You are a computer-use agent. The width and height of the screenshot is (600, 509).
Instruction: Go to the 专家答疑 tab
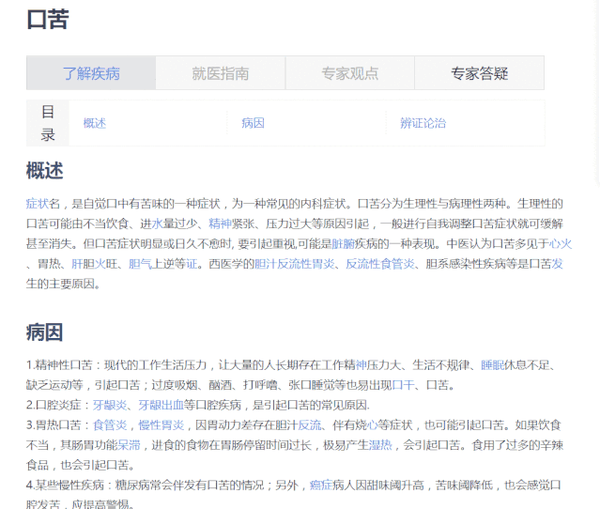(x=479, y=73)
